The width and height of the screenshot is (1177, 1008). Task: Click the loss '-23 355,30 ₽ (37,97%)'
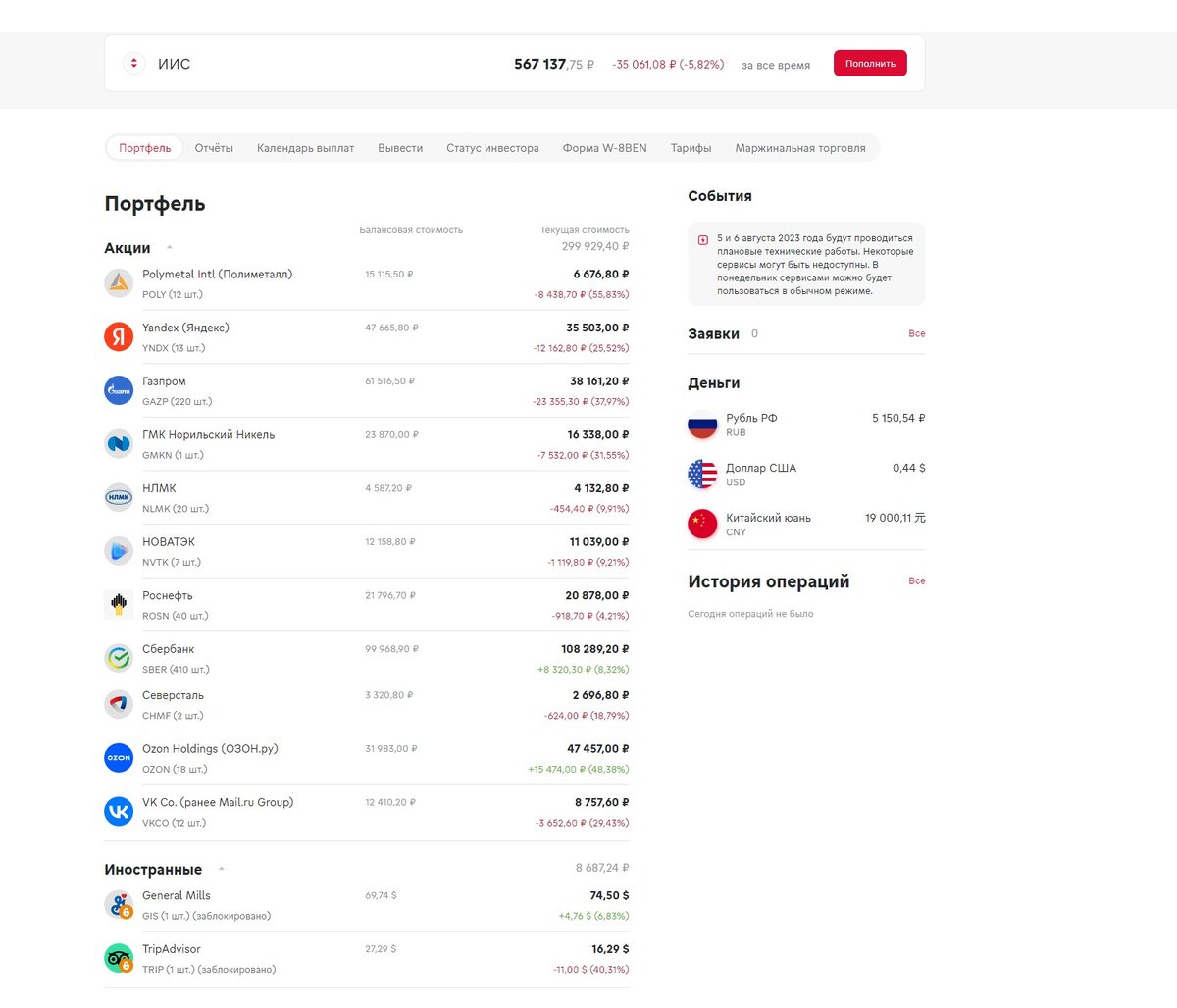581,402
